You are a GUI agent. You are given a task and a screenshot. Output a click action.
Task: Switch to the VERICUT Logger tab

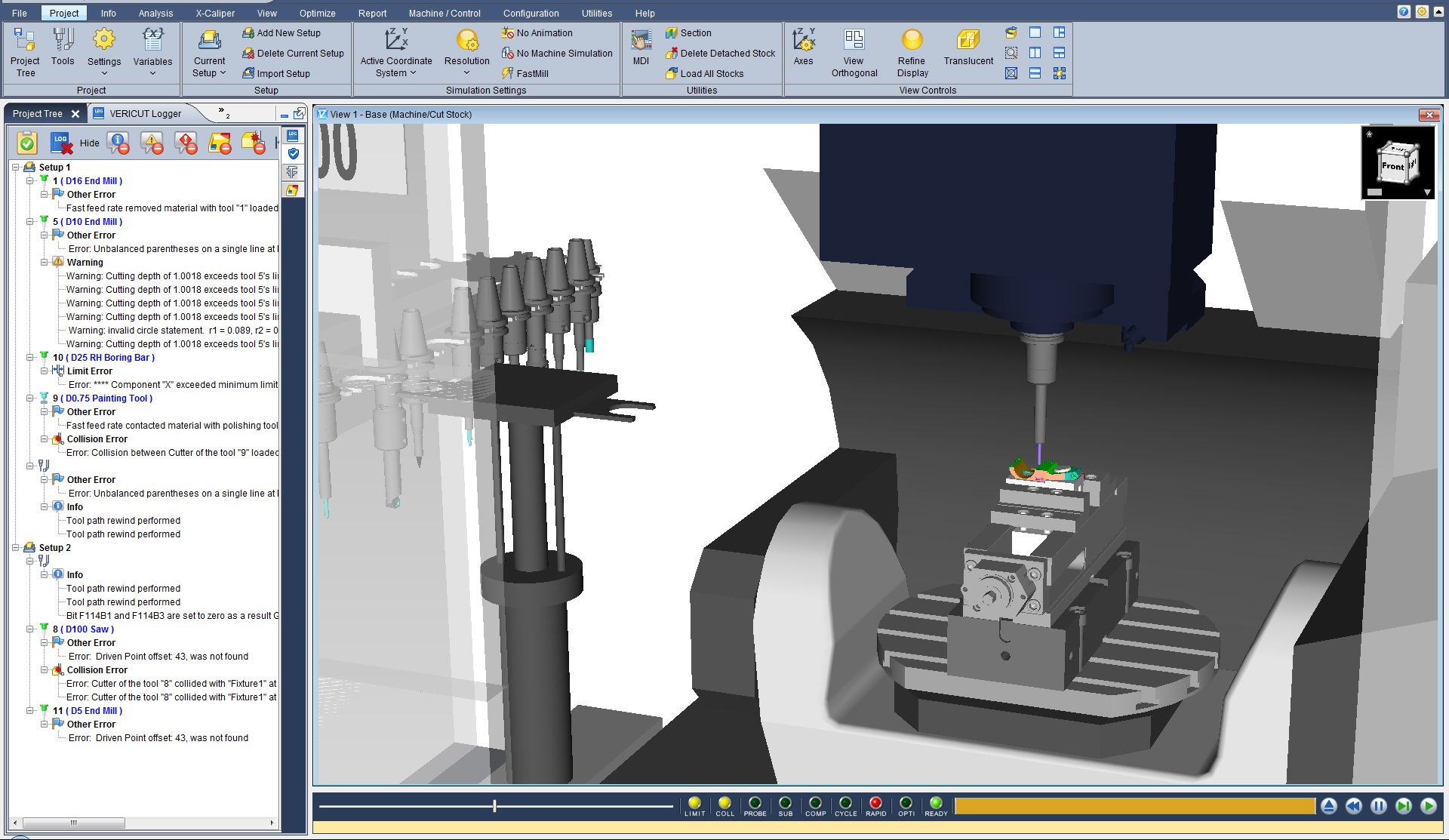[x=143, y=113]
